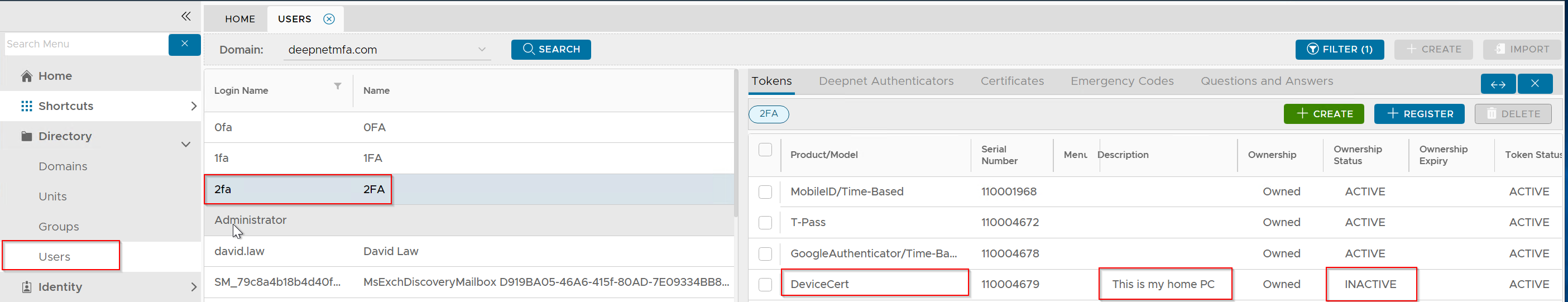Viewport: 1568px width, 302px height.
Task: Close the USERS tab
Action: [329, 19]
